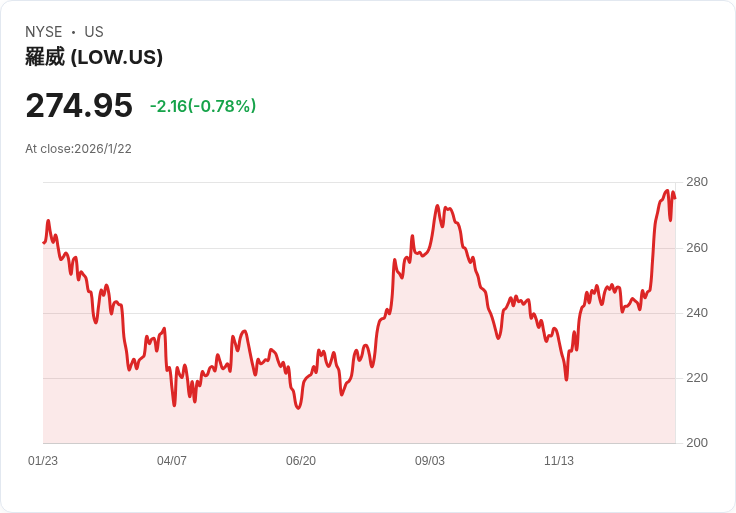Image resolution: width=736 pixels, height=513 pixels.
Task: Click the -2.16(-0.78%) change value
Action: [x=203, y=106]
